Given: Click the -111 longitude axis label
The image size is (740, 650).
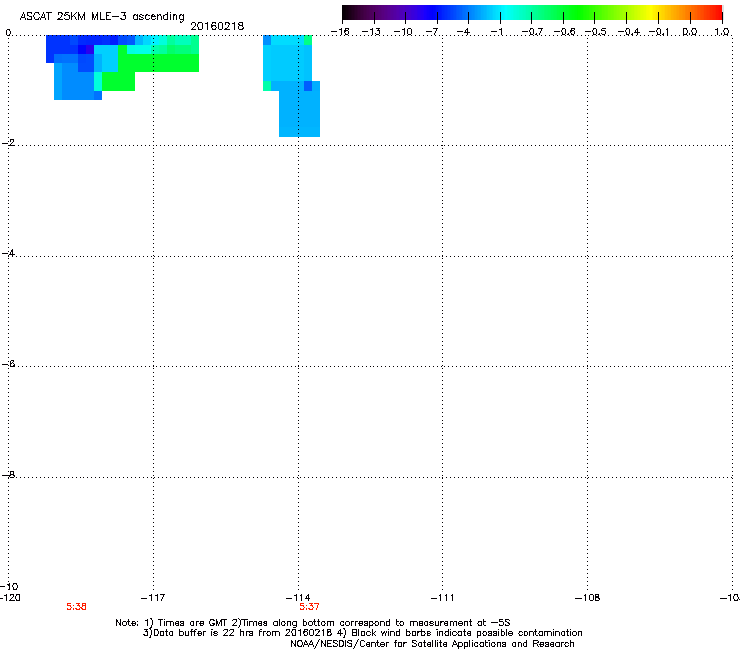Looking at the screenshot, I should pos(442,598).
